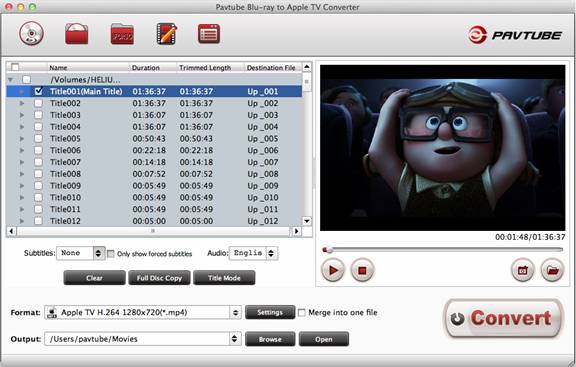
Task: Open the Format profile dropdown
Action: tap(143, 313)
